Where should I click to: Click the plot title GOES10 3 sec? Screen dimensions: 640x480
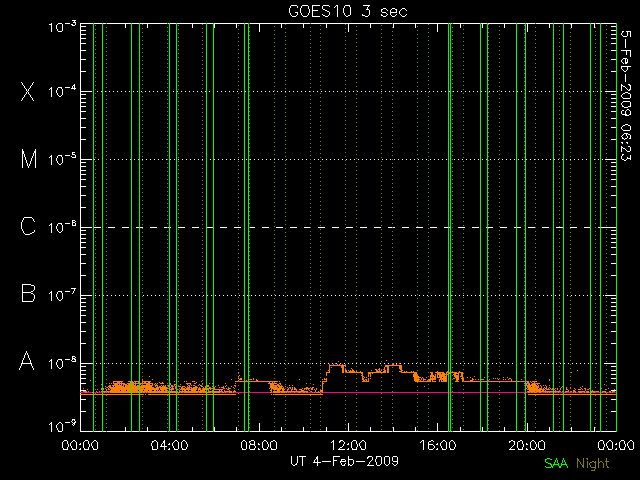click(348, 11)
